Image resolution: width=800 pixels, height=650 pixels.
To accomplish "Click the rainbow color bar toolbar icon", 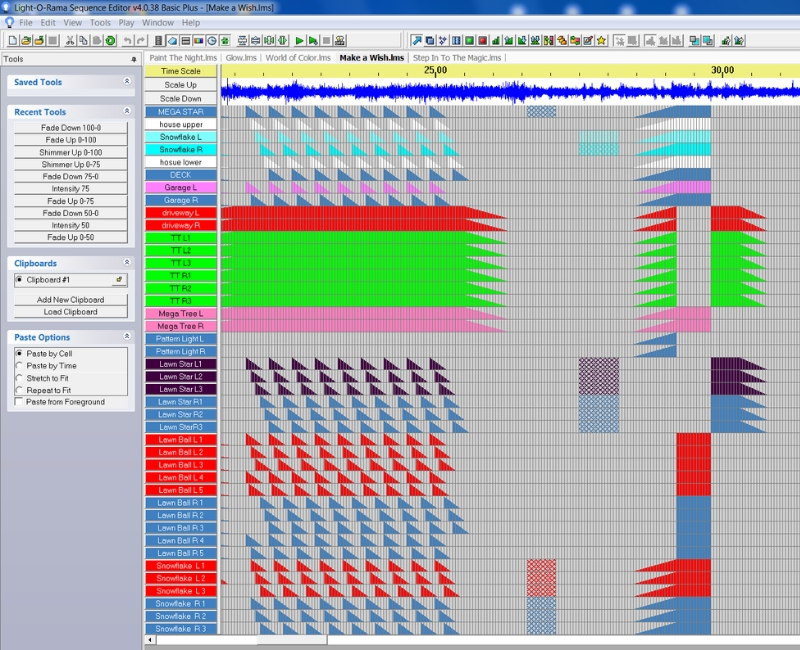I will [198, 40].
